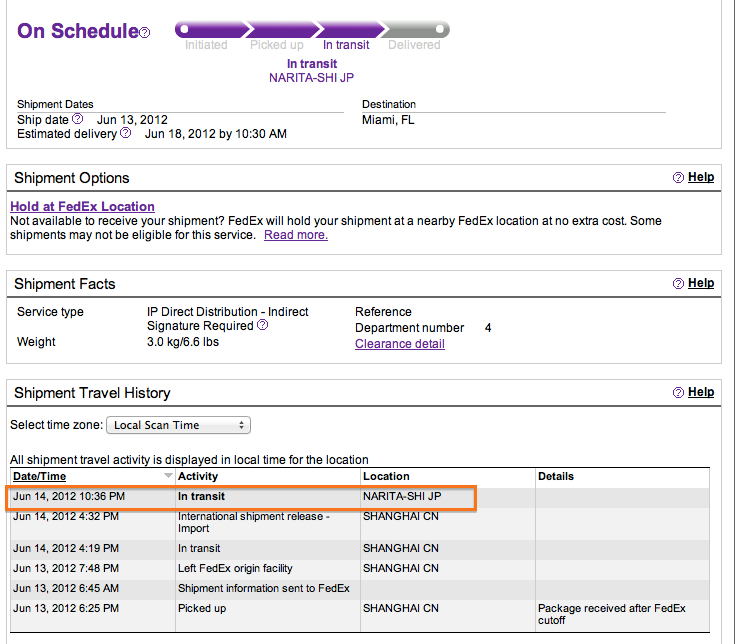
Task: Click the Shipment information sent to FedEx activity
Action: point(264,588)
